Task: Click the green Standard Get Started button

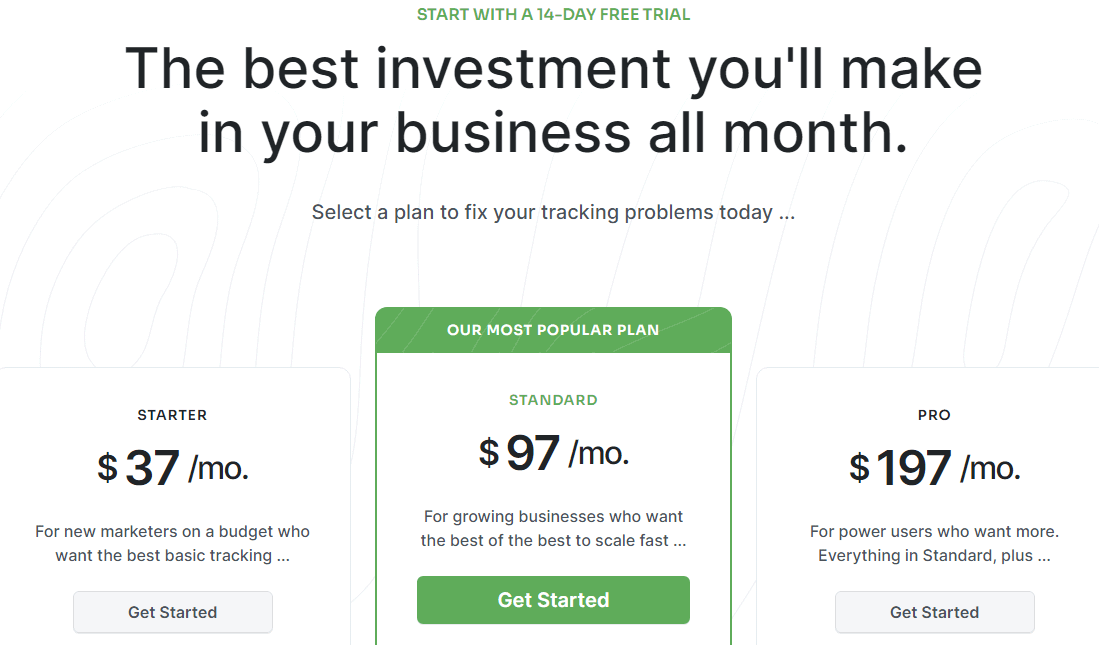Action: point(553,600)
